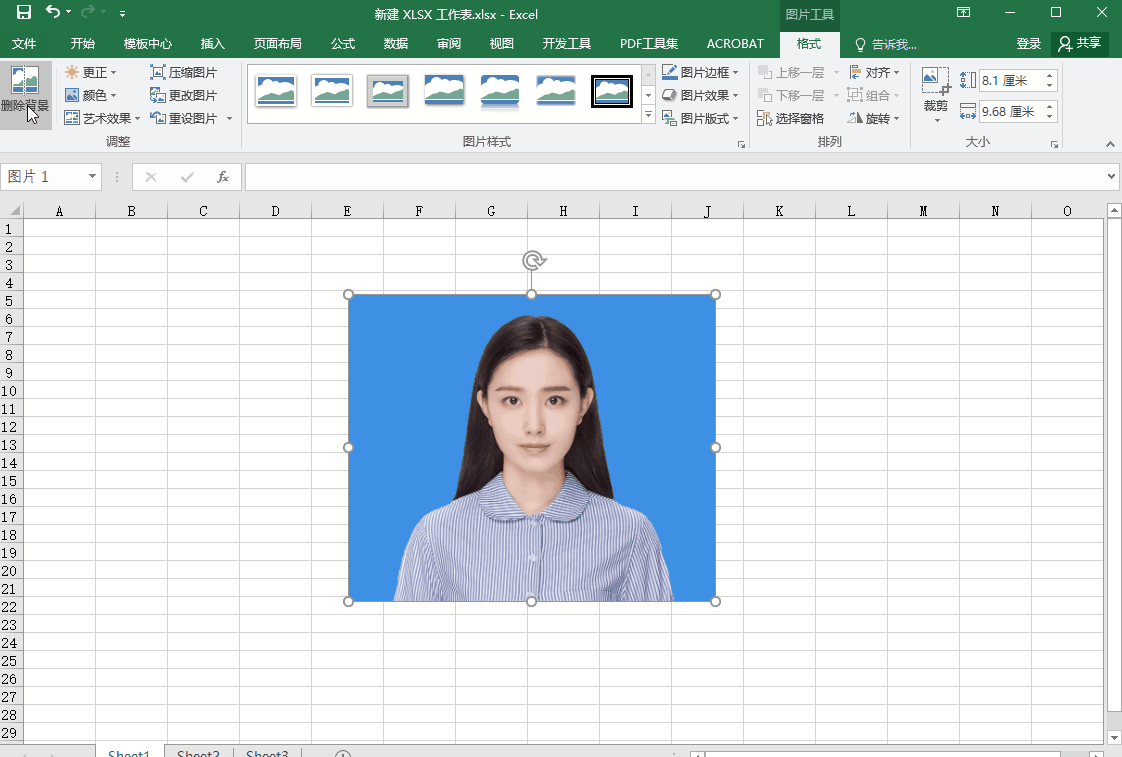
Task: Open the Name Box dropdown arrow
Action: coord(93,177)
